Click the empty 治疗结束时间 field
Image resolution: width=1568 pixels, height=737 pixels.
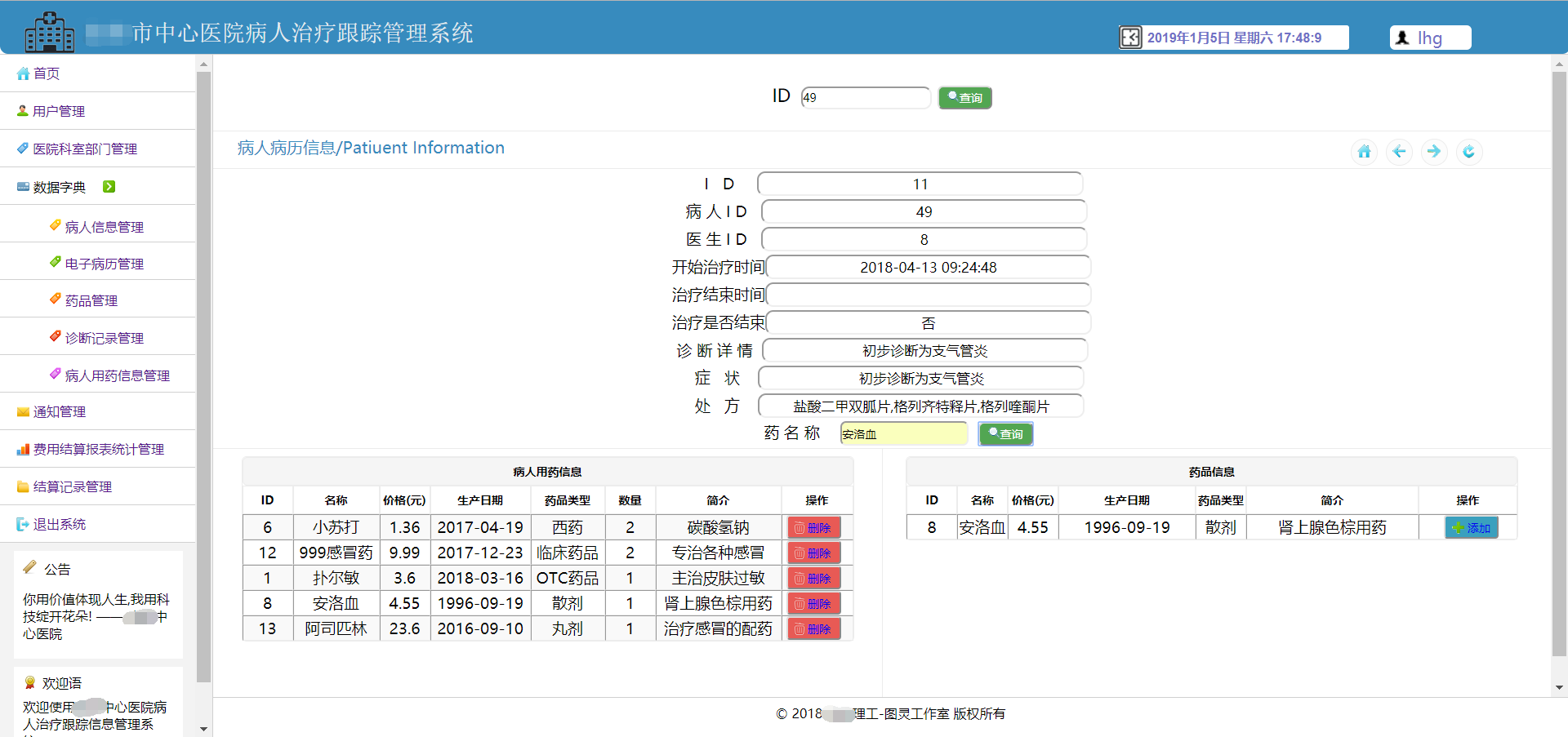tap(929, 295)
